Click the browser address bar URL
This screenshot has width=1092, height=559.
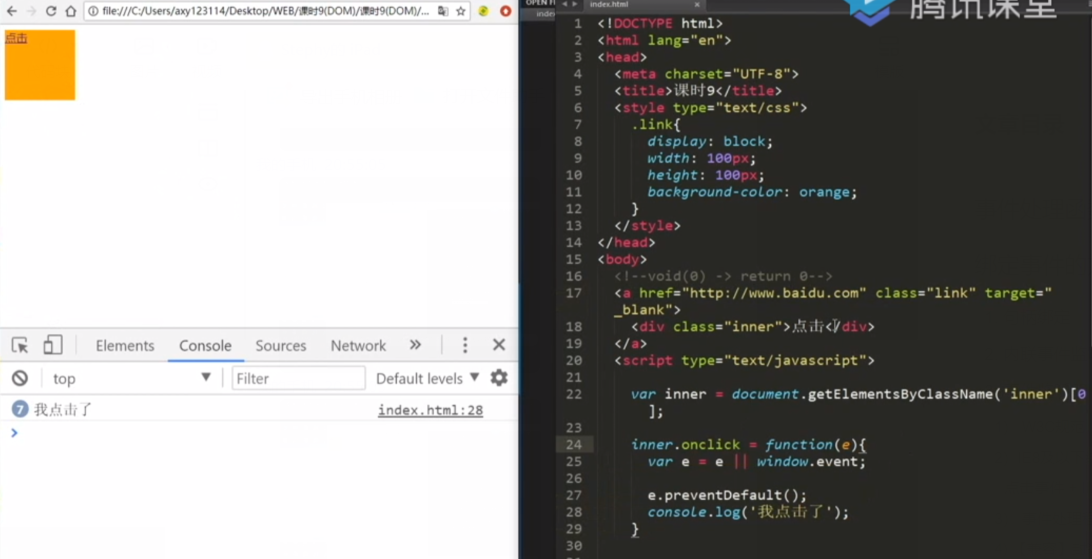point(265,11)
